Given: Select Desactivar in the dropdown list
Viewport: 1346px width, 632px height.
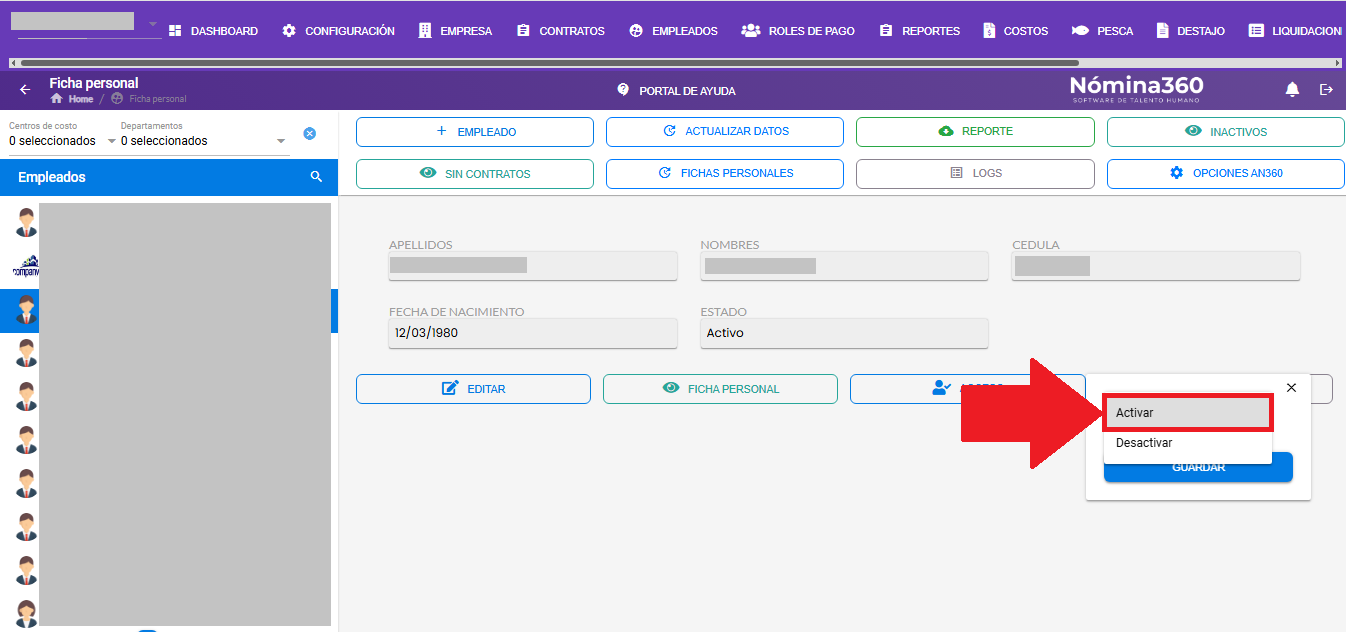Looking at the screenshot, I should [1188, 443].
